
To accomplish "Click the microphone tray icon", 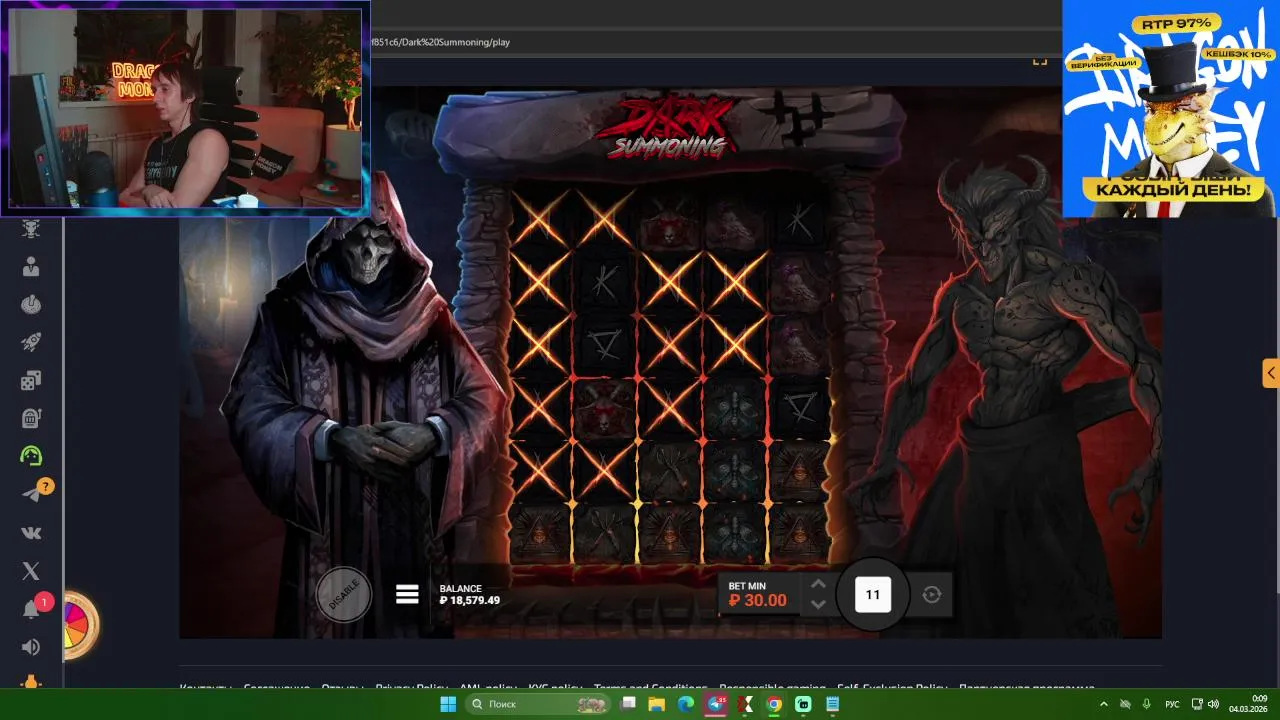I will pos(1147,704).
